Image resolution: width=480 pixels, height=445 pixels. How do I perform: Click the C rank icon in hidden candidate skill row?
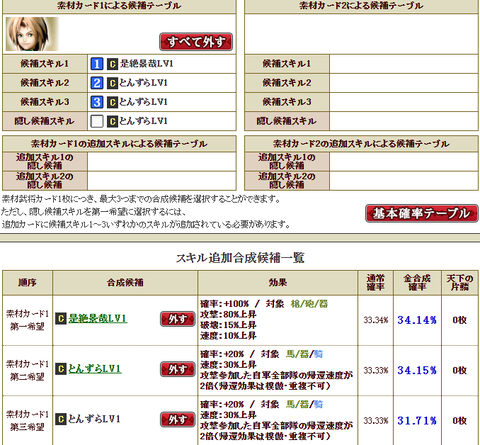tap(112, 121)
